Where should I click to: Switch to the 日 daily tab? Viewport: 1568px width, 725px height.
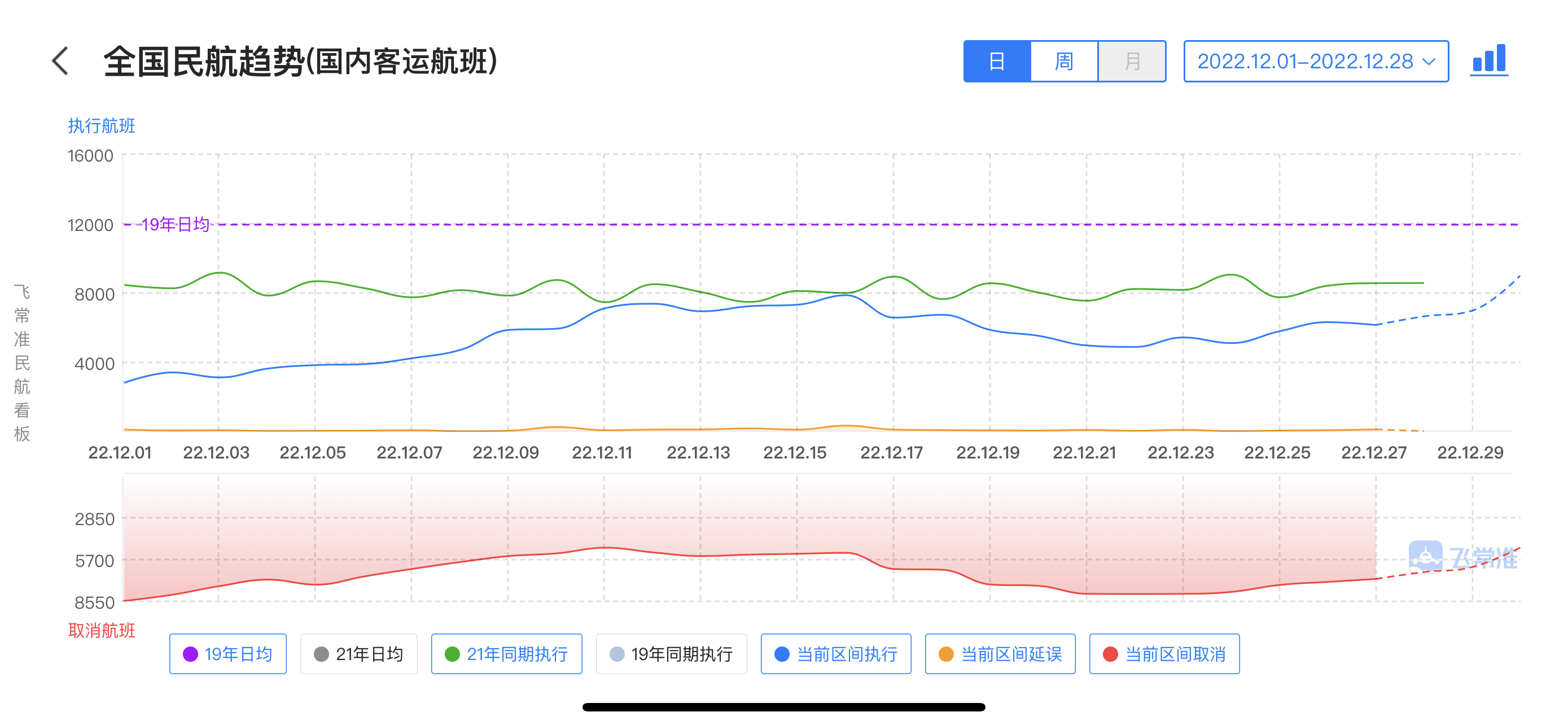(x=996, y=62)
